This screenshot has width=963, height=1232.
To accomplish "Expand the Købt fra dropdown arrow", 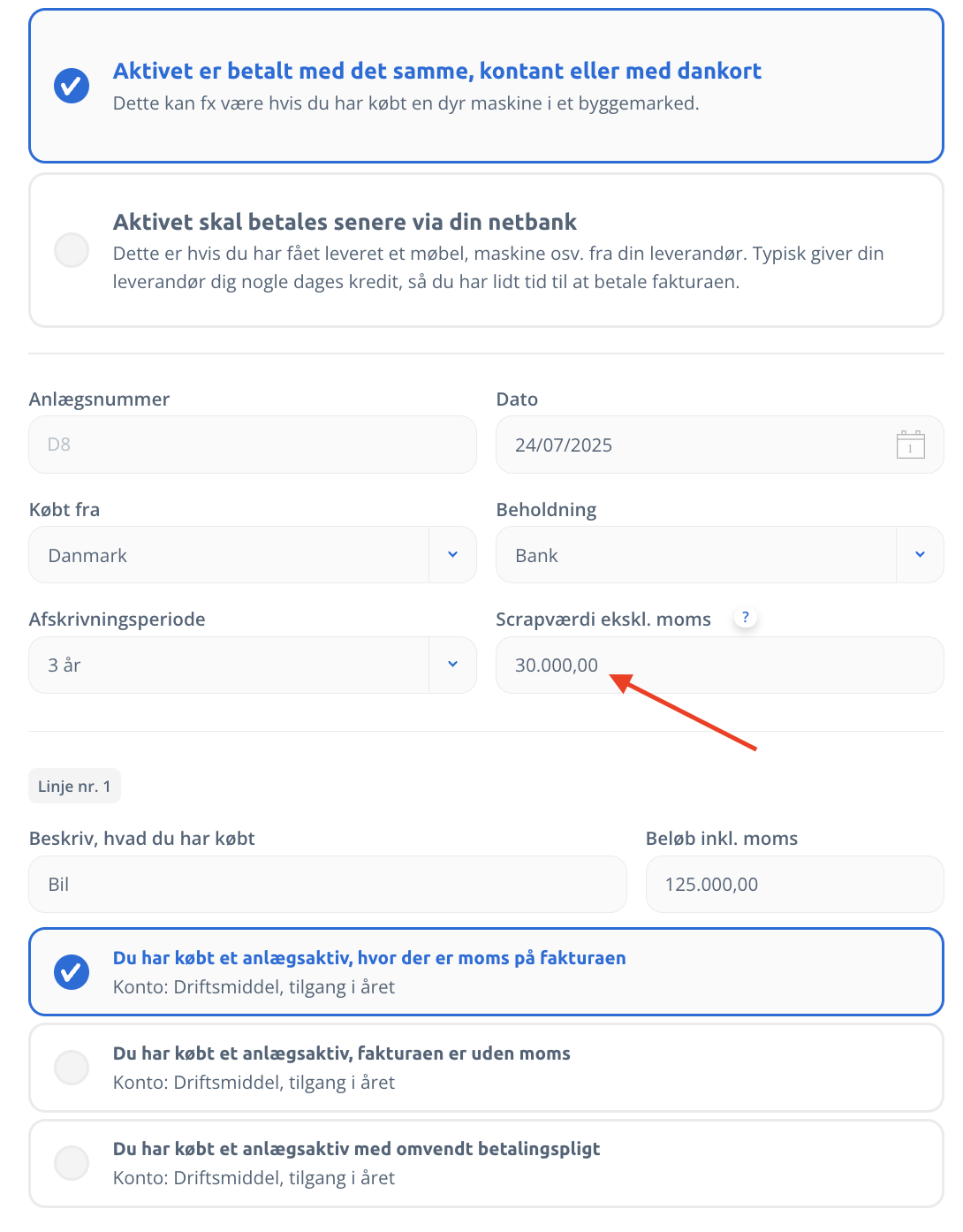I will click(x=452, y=555).
